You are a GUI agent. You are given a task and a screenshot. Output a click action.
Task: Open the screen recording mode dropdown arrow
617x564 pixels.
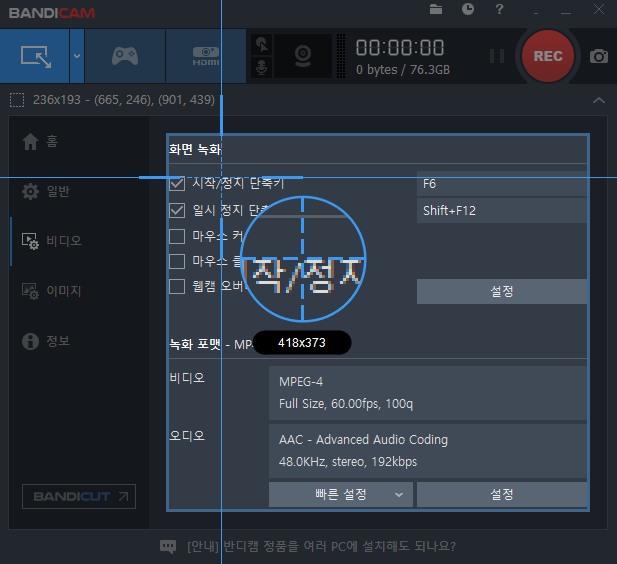pyautogui.click(x=77, y=56)
